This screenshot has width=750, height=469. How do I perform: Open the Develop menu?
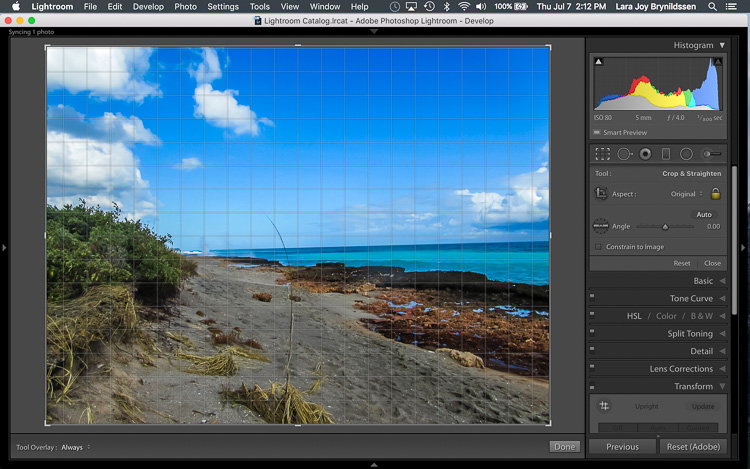148,7
